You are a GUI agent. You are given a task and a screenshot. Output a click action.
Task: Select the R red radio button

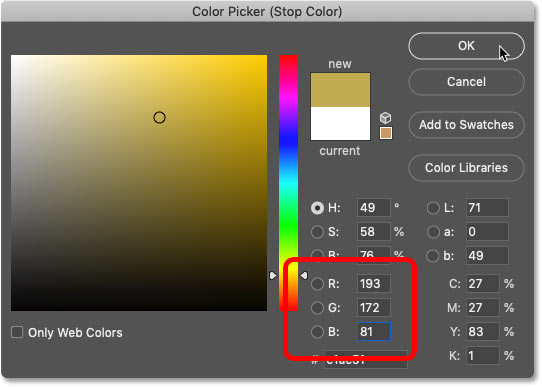(x=317, y=284)
